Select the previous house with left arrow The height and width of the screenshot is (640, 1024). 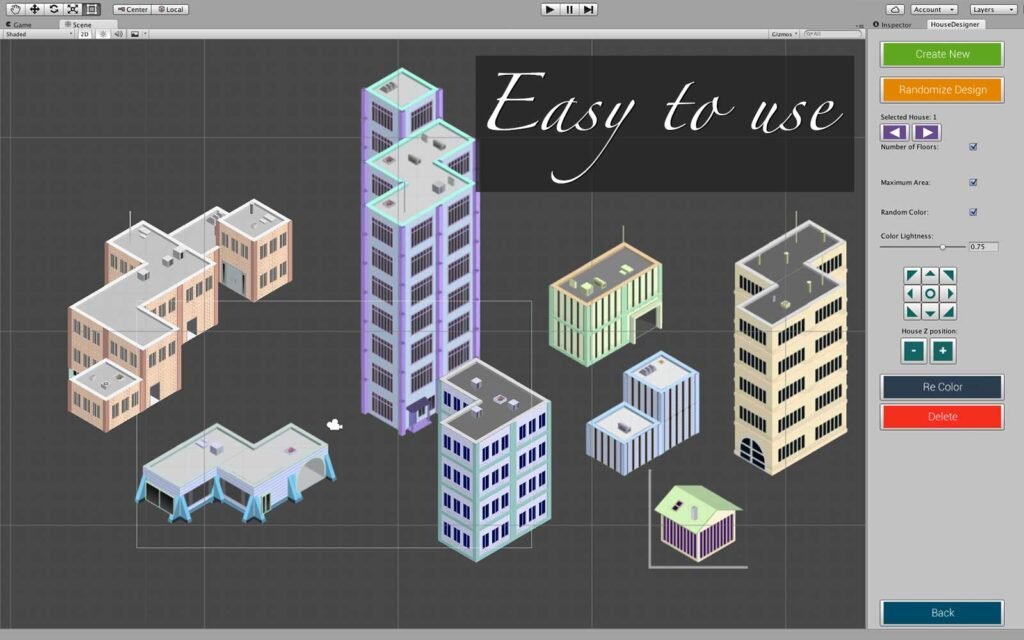tap(895, 132)
